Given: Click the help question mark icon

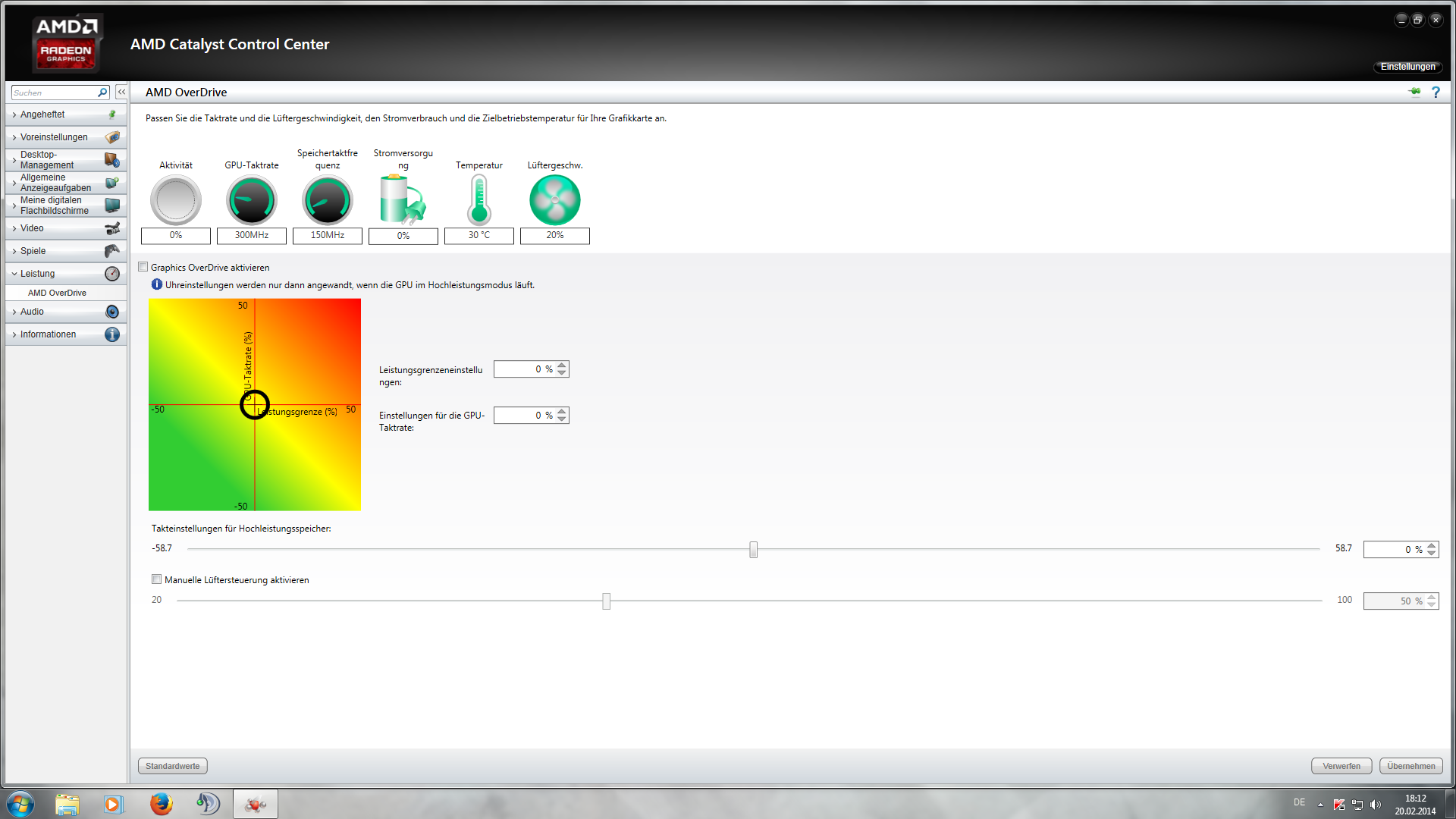Looking at the screenshot, I should point(1436,92).
